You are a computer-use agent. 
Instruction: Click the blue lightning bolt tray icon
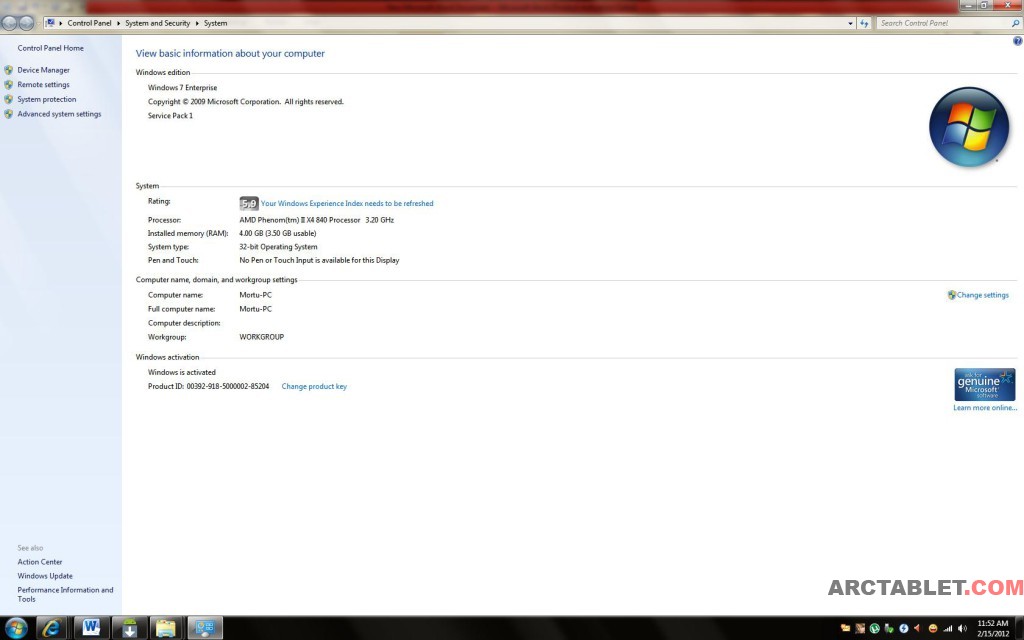pos(903,628)
